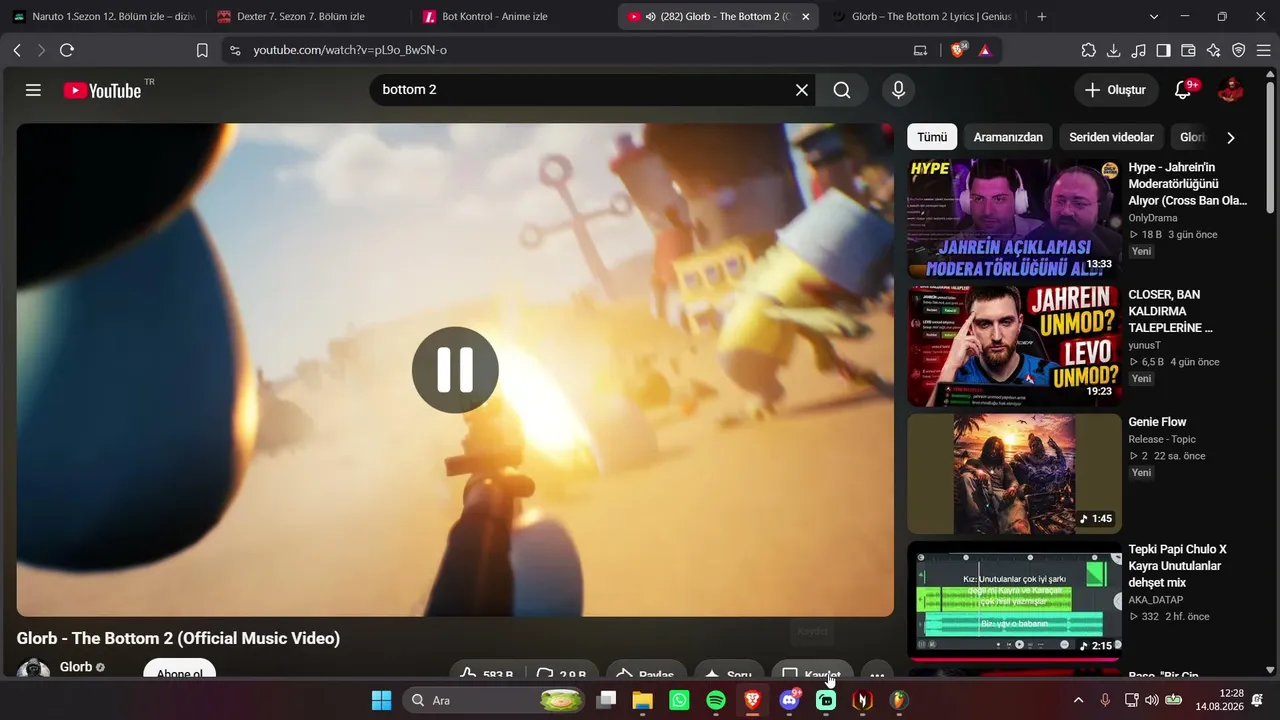Screen dimensions: 1280x720
Task: Open WhatsApp from the taskbar
Action: 680,700
